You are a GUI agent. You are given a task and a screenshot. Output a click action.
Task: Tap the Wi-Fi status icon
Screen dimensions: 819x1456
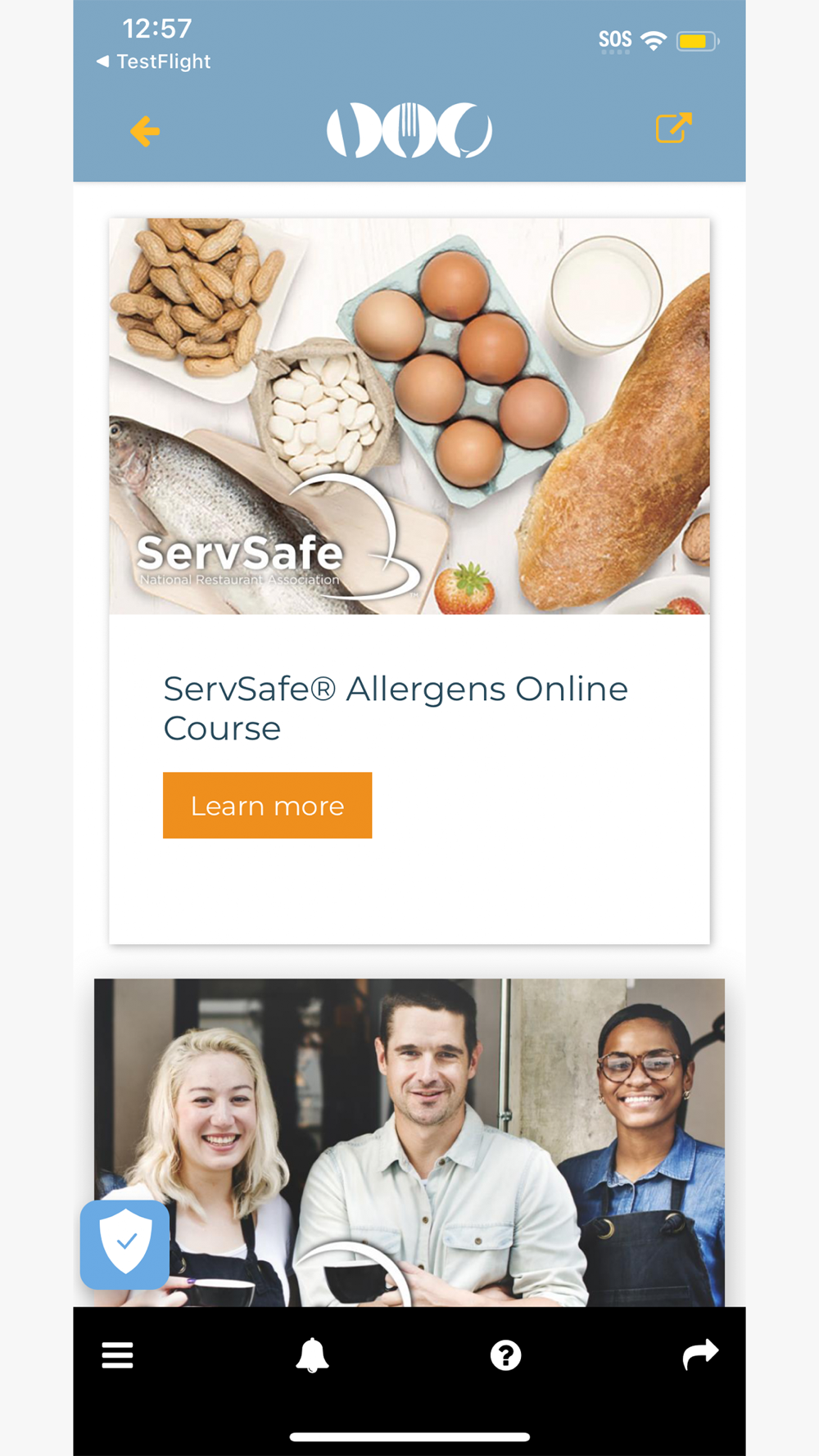(654, 41)
